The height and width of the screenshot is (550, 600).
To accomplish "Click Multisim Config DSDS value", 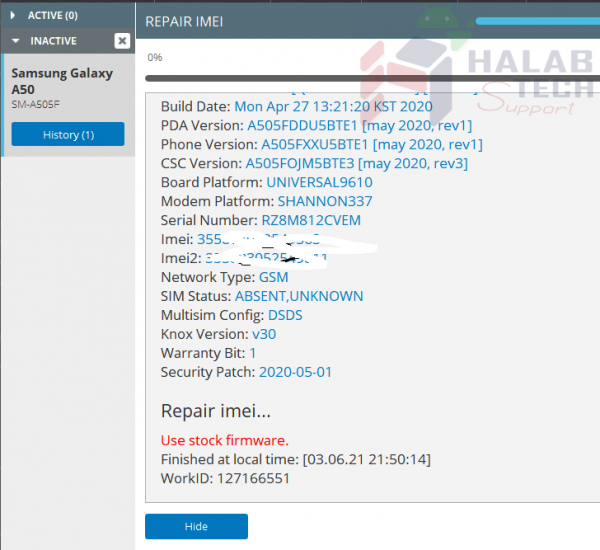I will 285,315.
